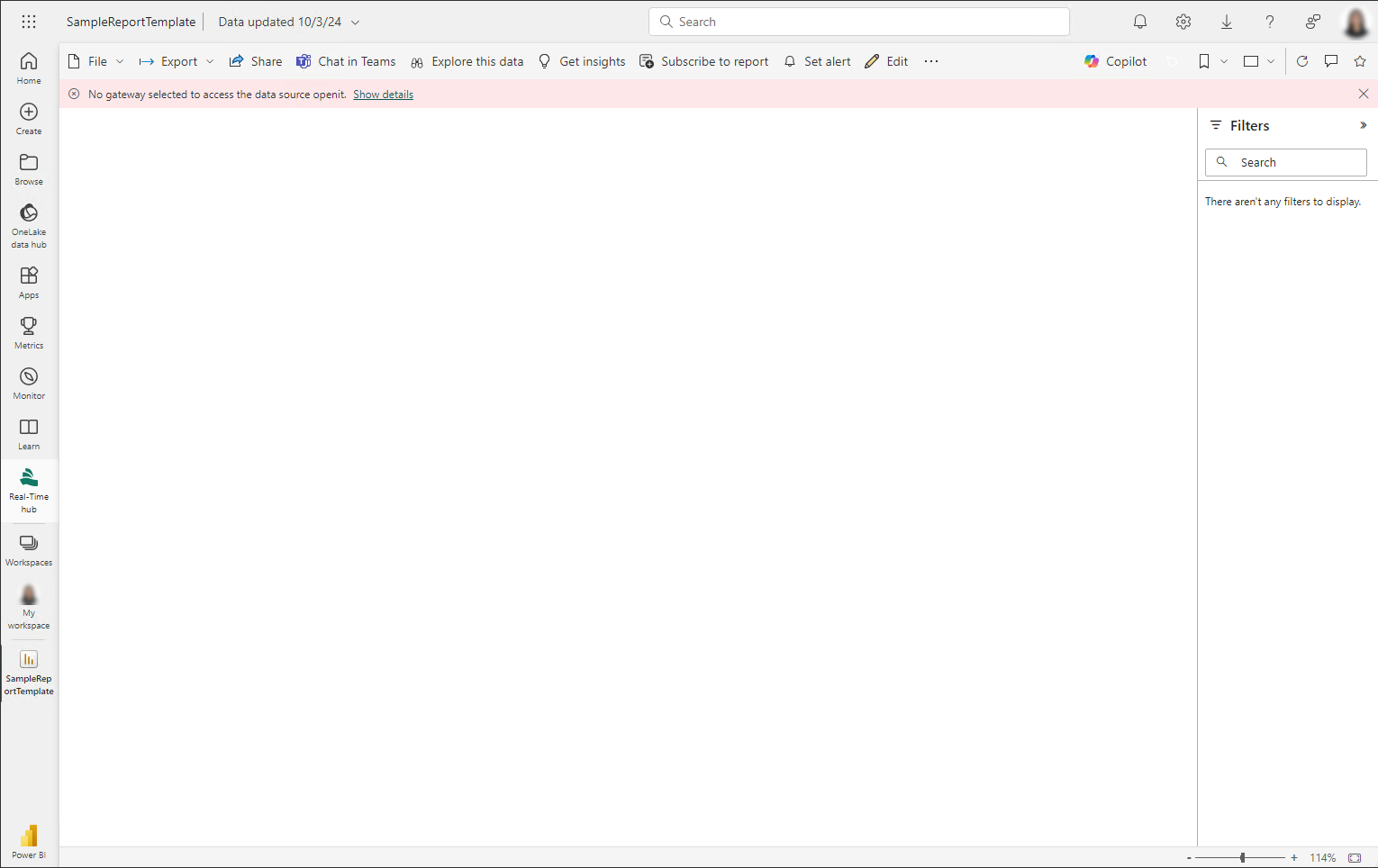
Task: Click Explore this data
Action: 467,61
